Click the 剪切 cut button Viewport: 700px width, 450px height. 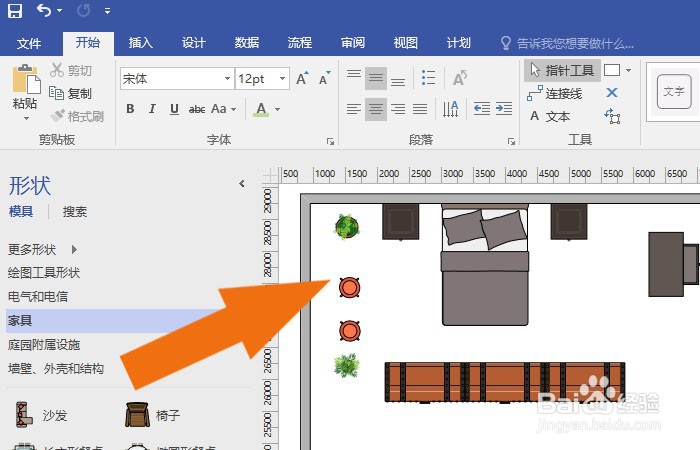click(x=71, y=70)
